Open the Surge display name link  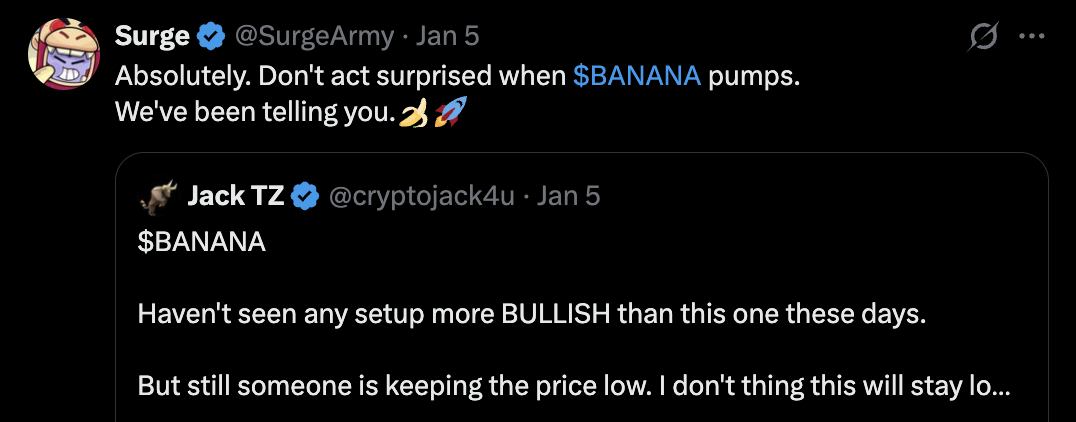pyautogui.click(x=152, y=37)
